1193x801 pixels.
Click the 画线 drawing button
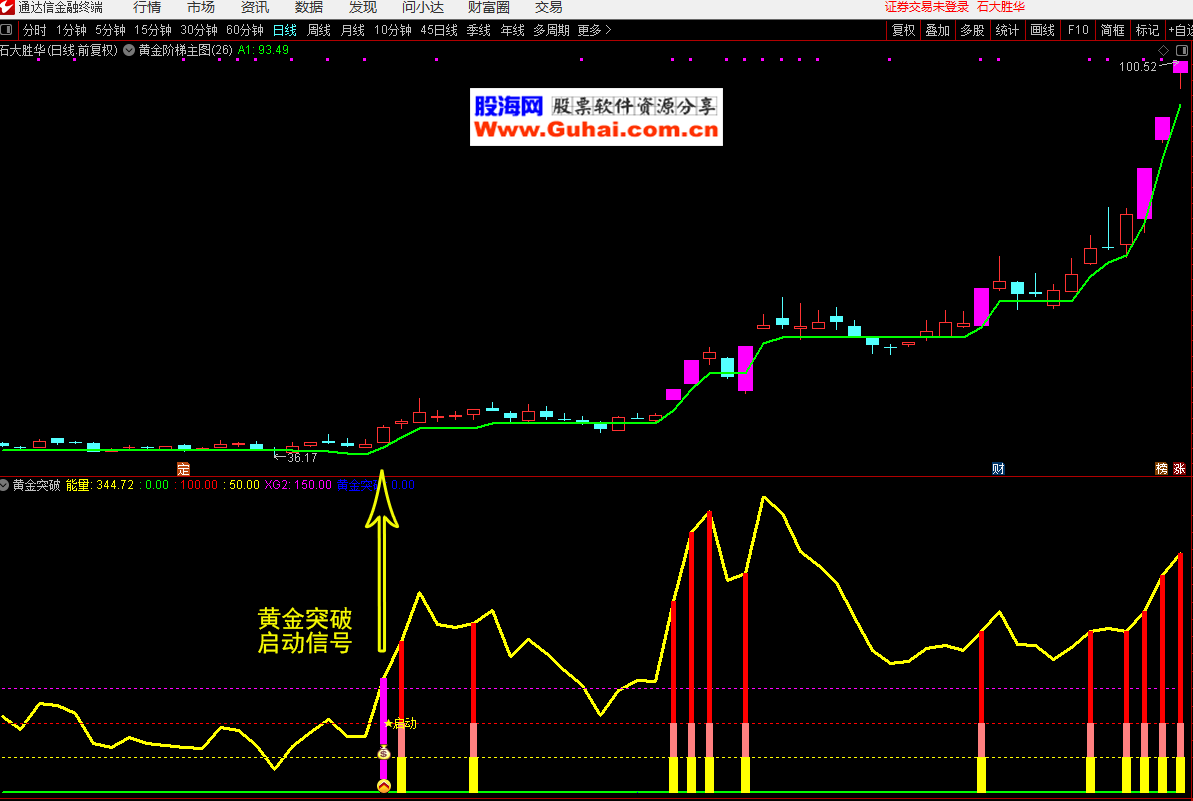pos(1042,30)
